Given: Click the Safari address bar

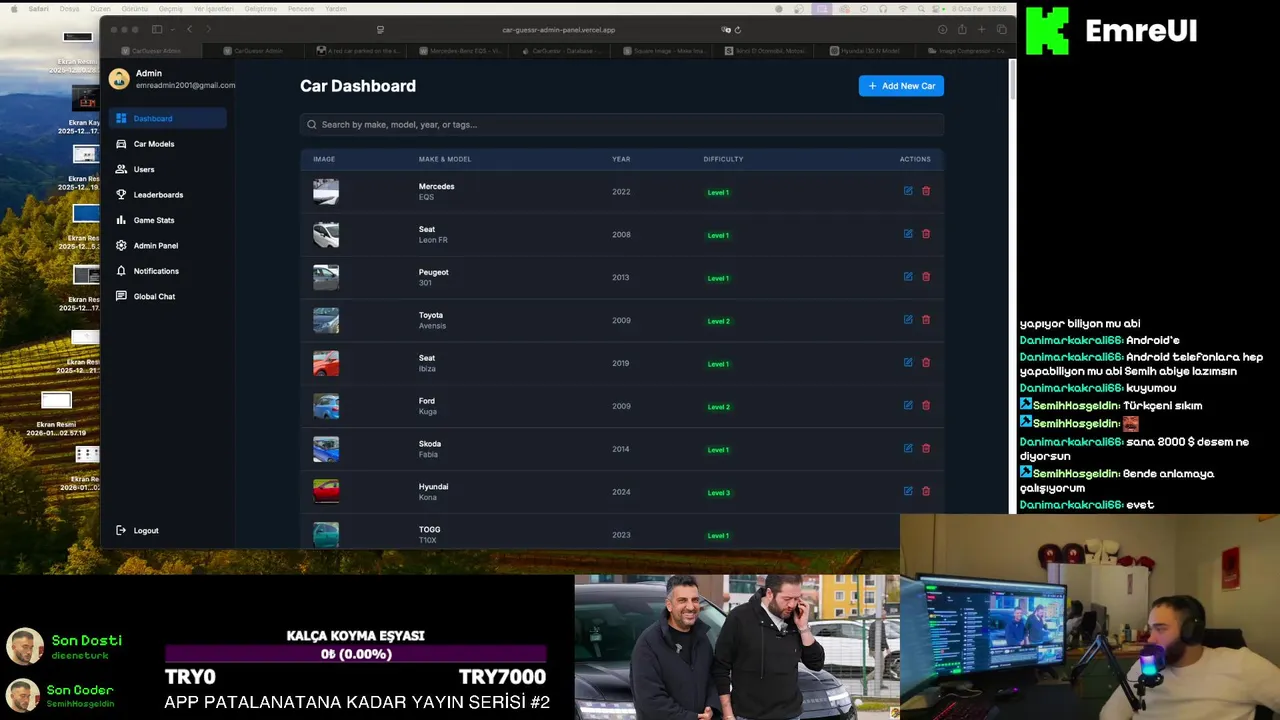Looking at the screenshot, I should point(558,30).
